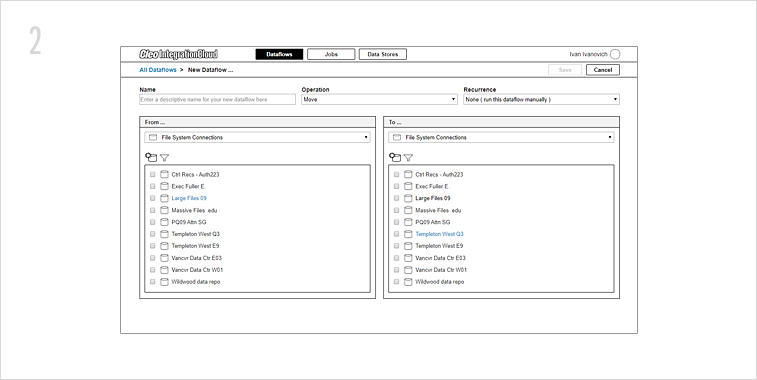Switch to the Data Stores tab
The height and width of the screenshot is (380, 757).
click(x=383, y=55)
